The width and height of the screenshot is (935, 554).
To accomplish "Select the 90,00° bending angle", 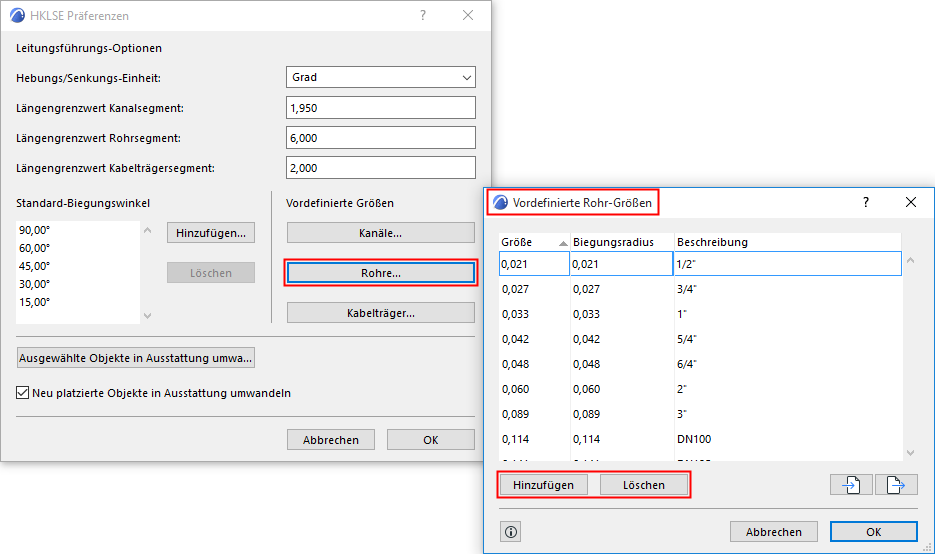I will click(x=35, y=230).
